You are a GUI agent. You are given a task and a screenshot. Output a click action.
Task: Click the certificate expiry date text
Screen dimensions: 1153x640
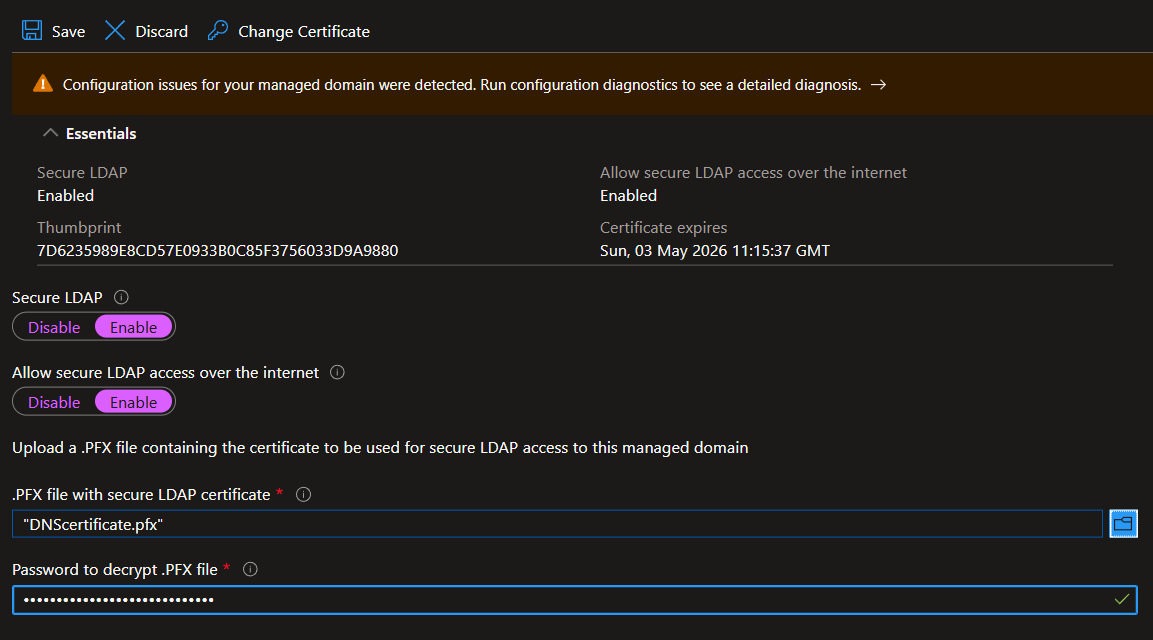pos(714,250)
